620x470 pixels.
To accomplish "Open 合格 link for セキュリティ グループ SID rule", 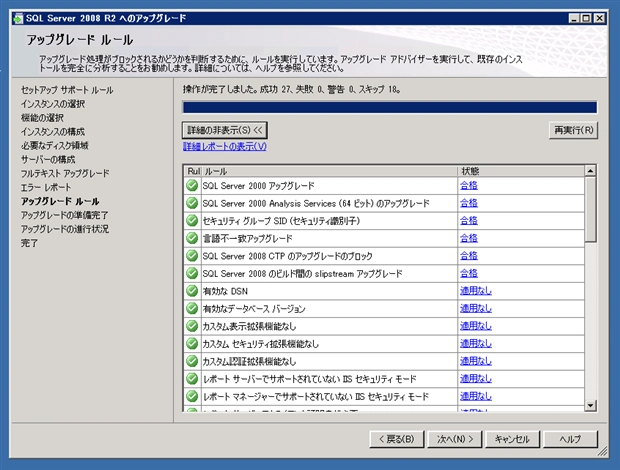I will [469, 221].
